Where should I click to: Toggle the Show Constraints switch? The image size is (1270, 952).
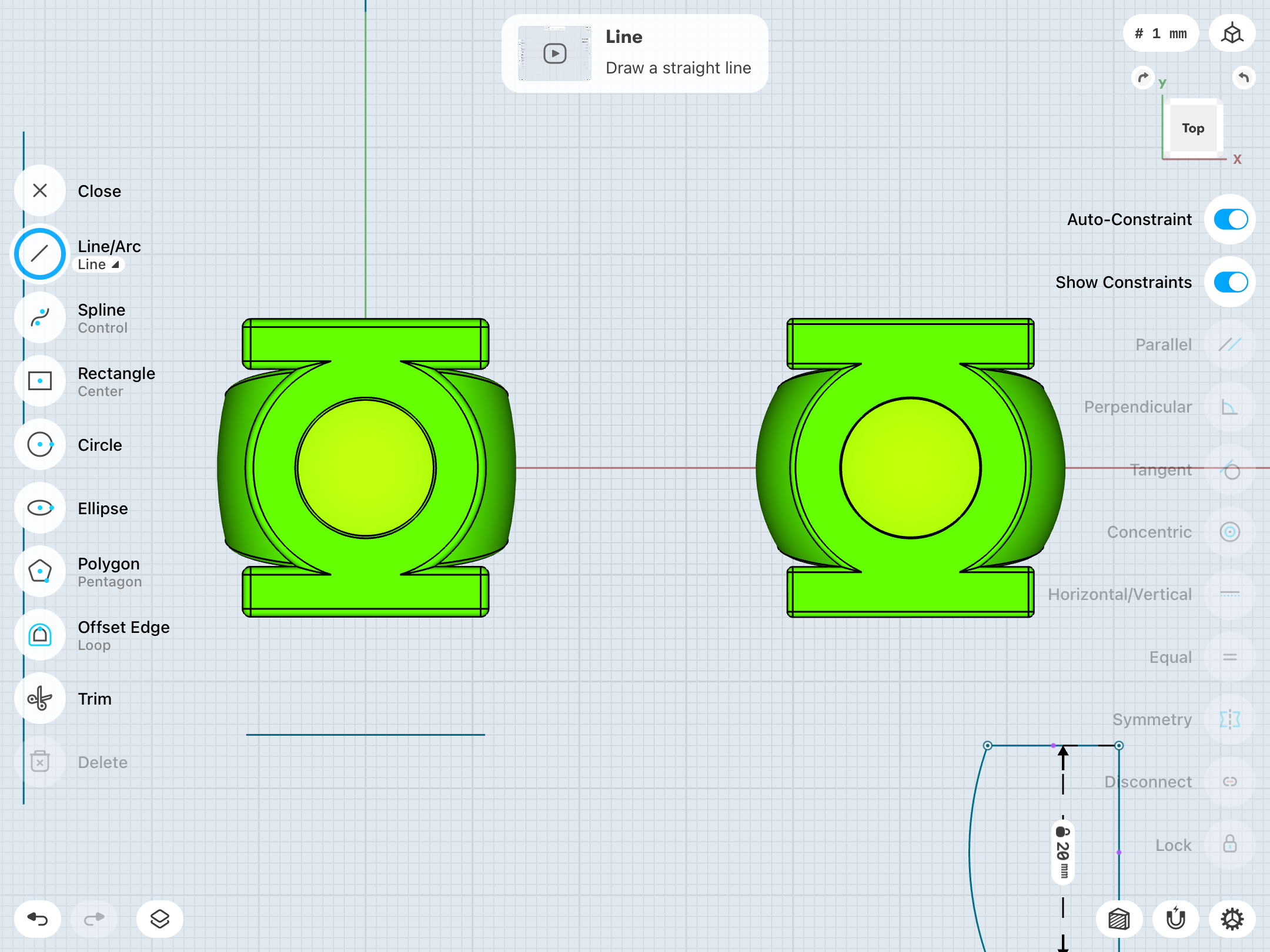[x=1230, y=282]
